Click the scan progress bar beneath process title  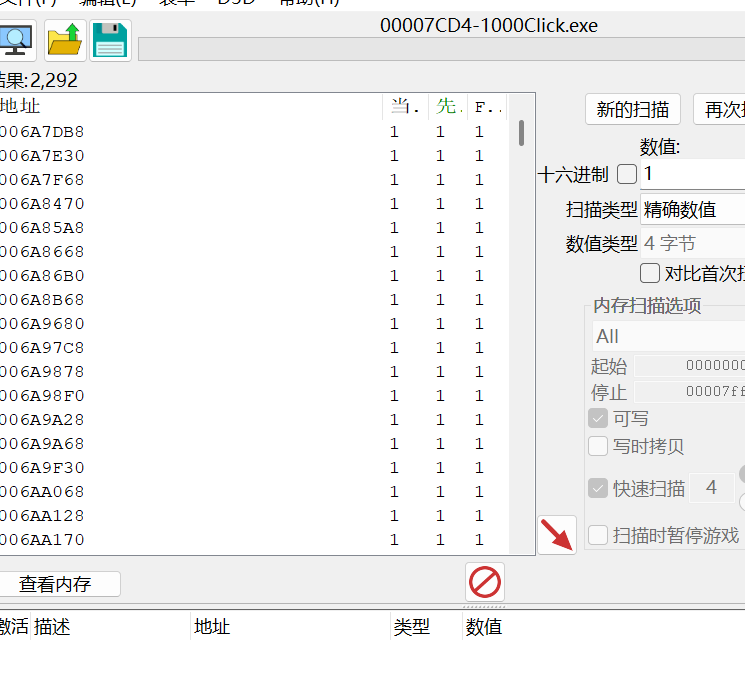440,49
